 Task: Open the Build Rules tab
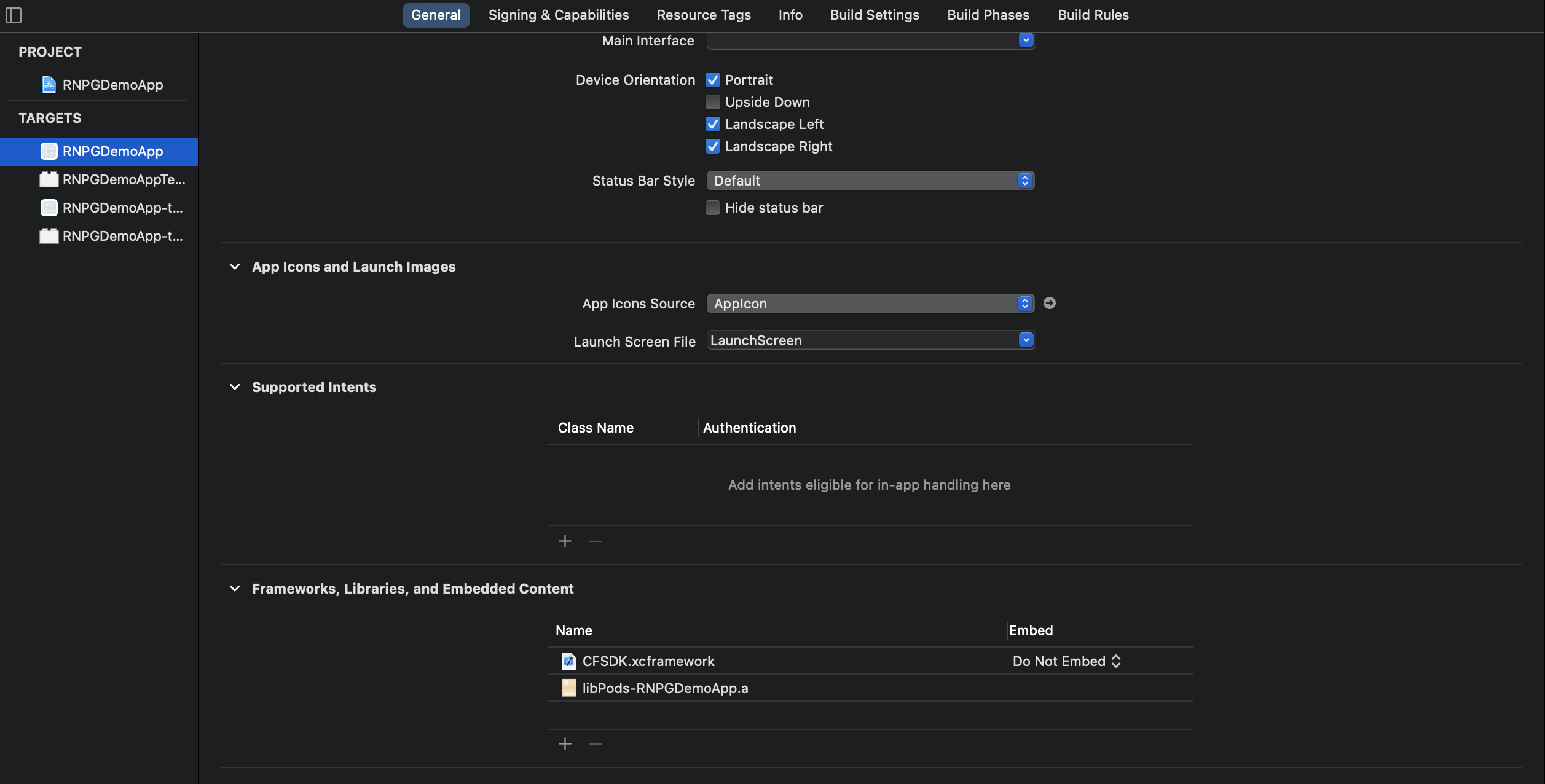(x=1093, y=15)
